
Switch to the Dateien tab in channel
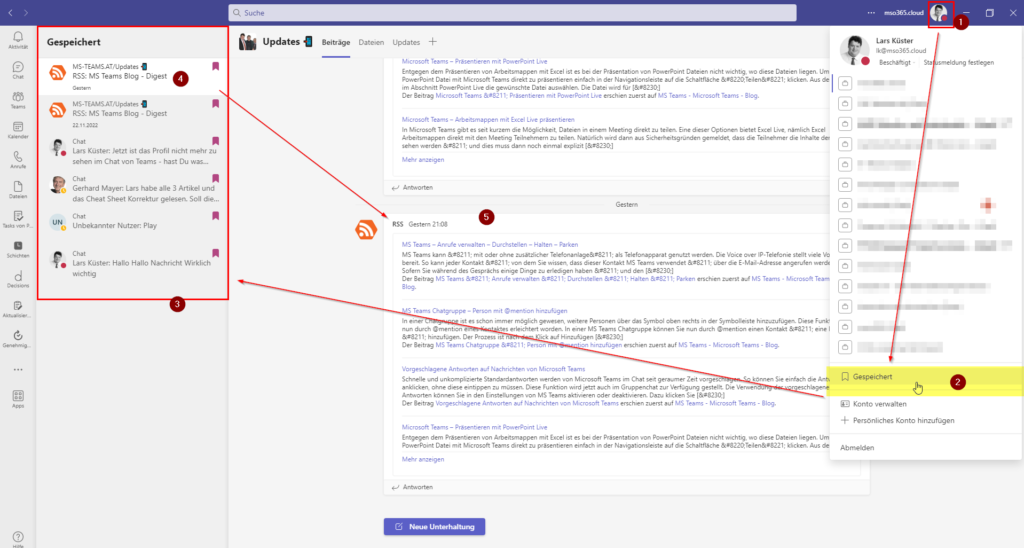coord(371,42)
